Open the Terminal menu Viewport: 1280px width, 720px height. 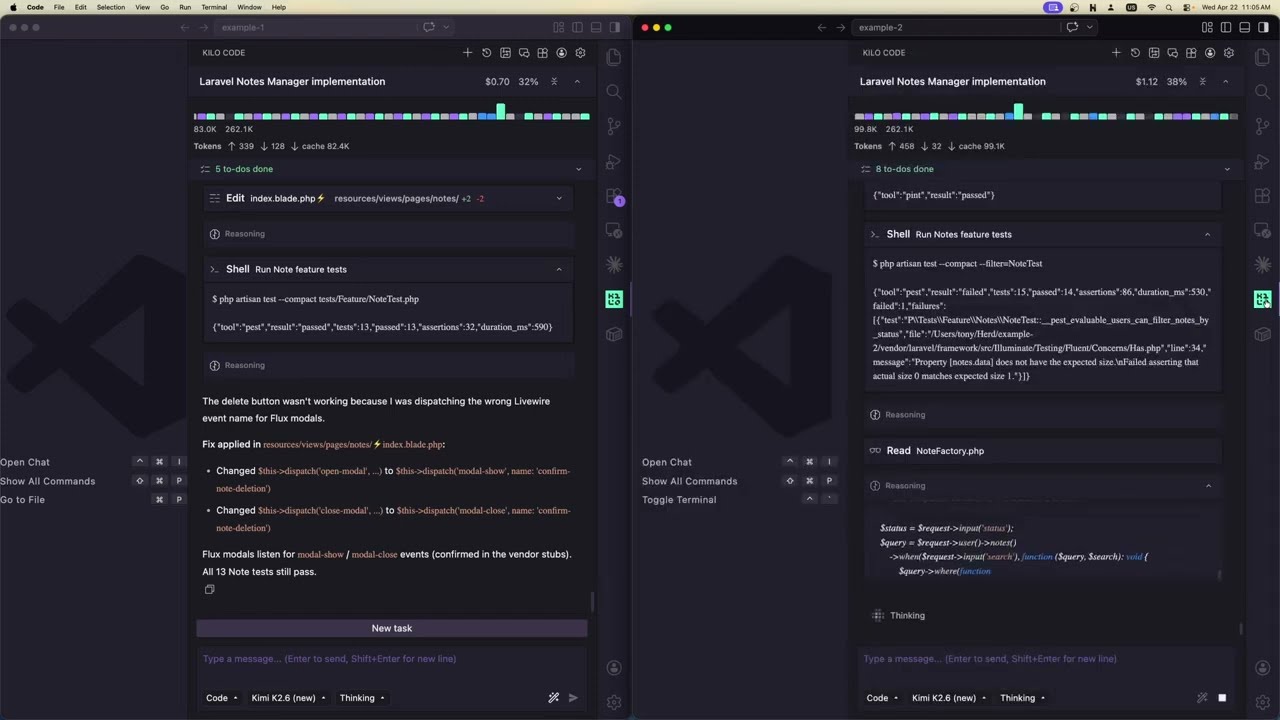pos(214,7)
